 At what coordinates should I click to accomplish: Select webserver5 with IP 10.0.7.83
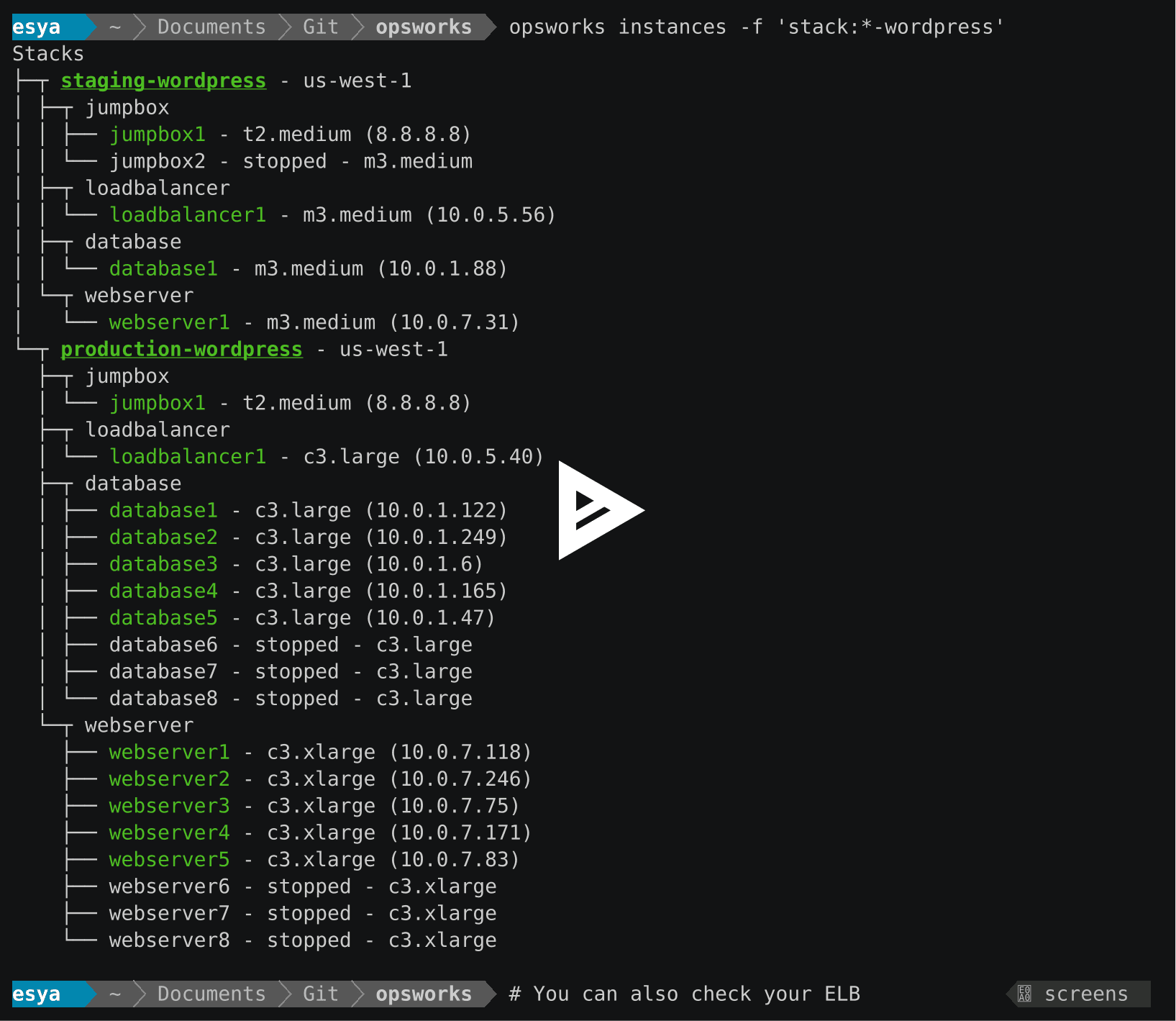coord(314,860)
